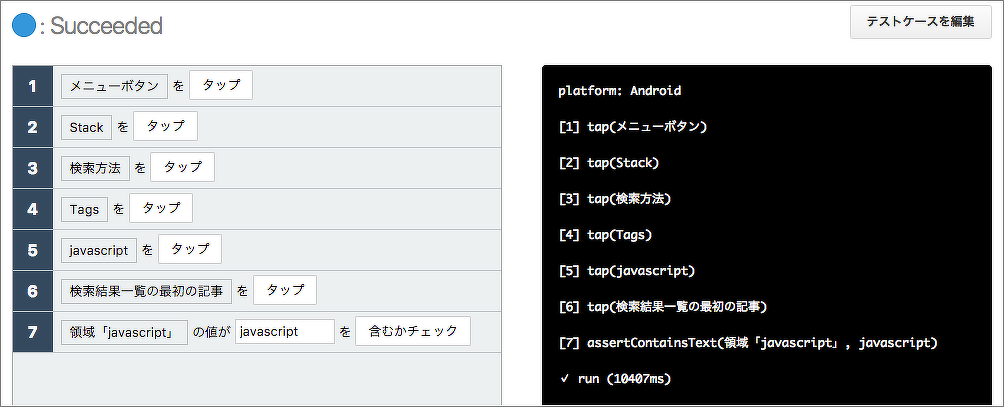The height and width of the screenshot is (407, 1004).
Task: Select the メニューボタン element in step 1
Action: 114,86
